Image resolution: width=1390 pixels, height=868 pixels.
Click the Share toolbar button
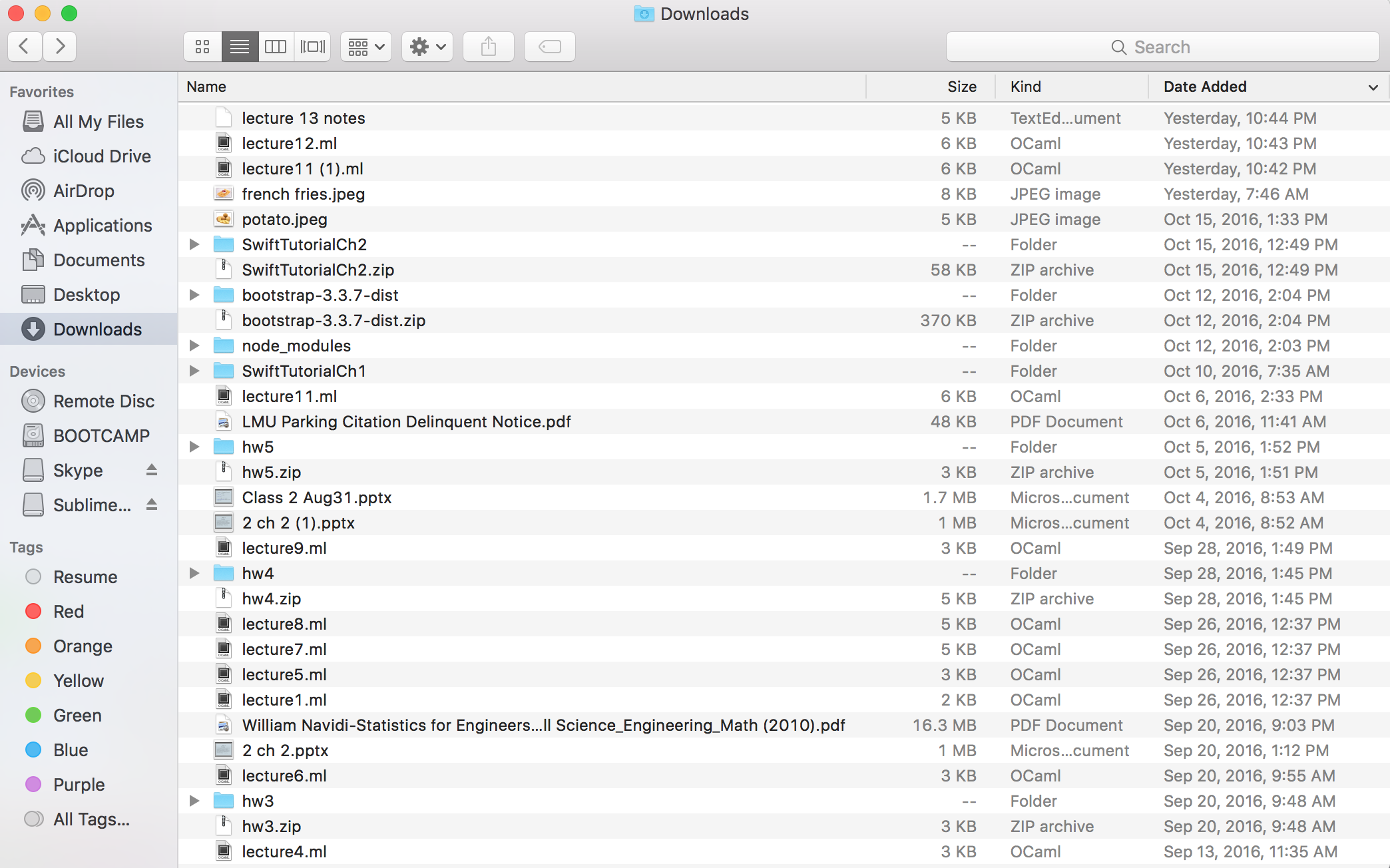[489, 47]
